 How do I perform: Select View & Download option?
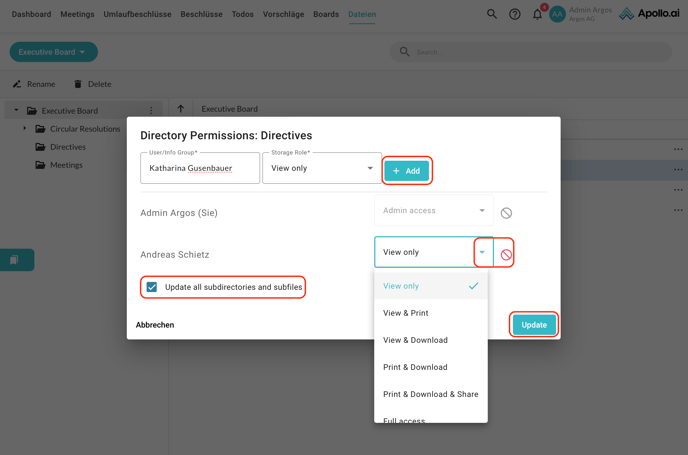(415, 340)
